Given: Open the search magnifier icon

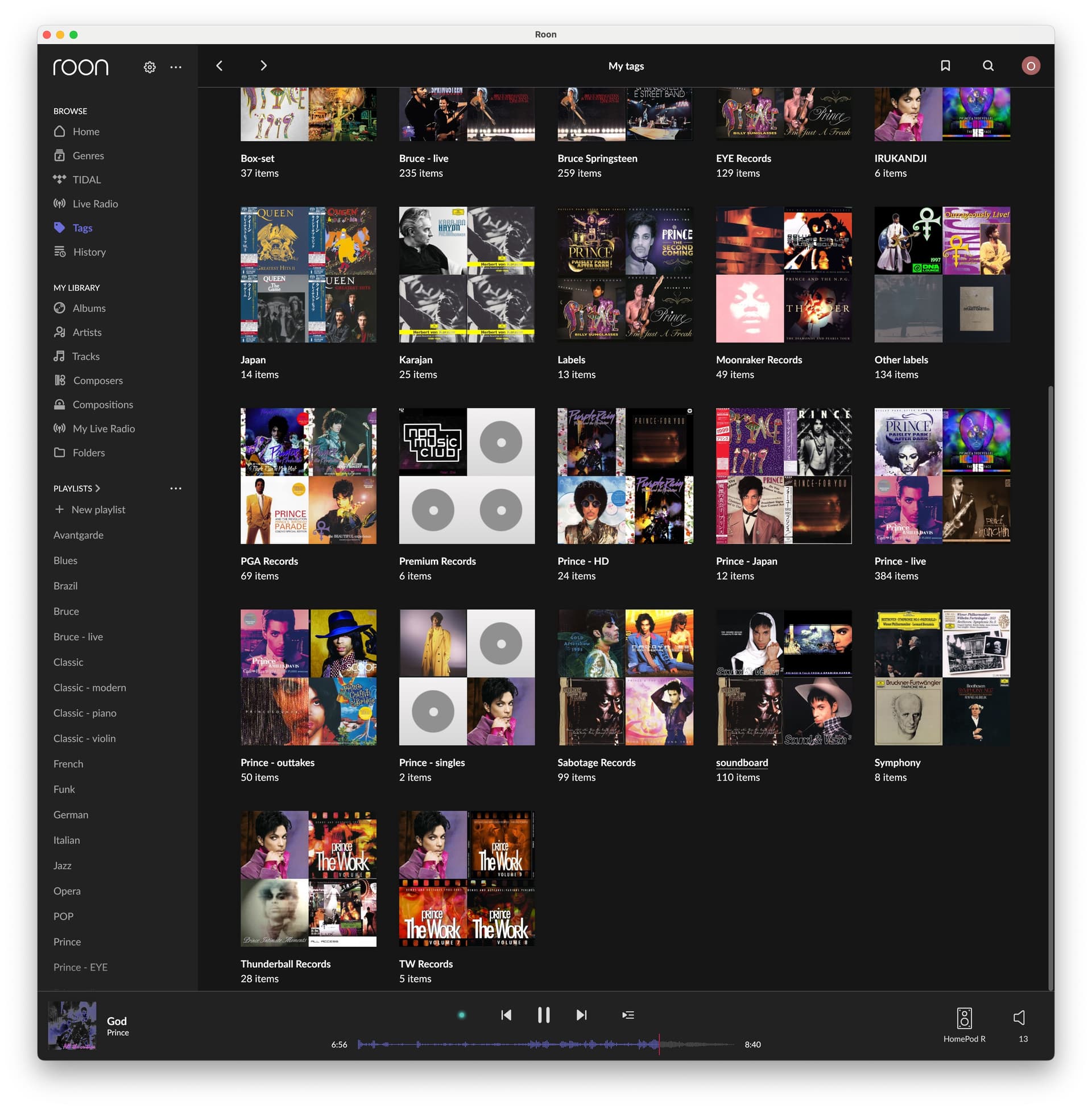Looking at the screenshot, I should click(988, 66).
